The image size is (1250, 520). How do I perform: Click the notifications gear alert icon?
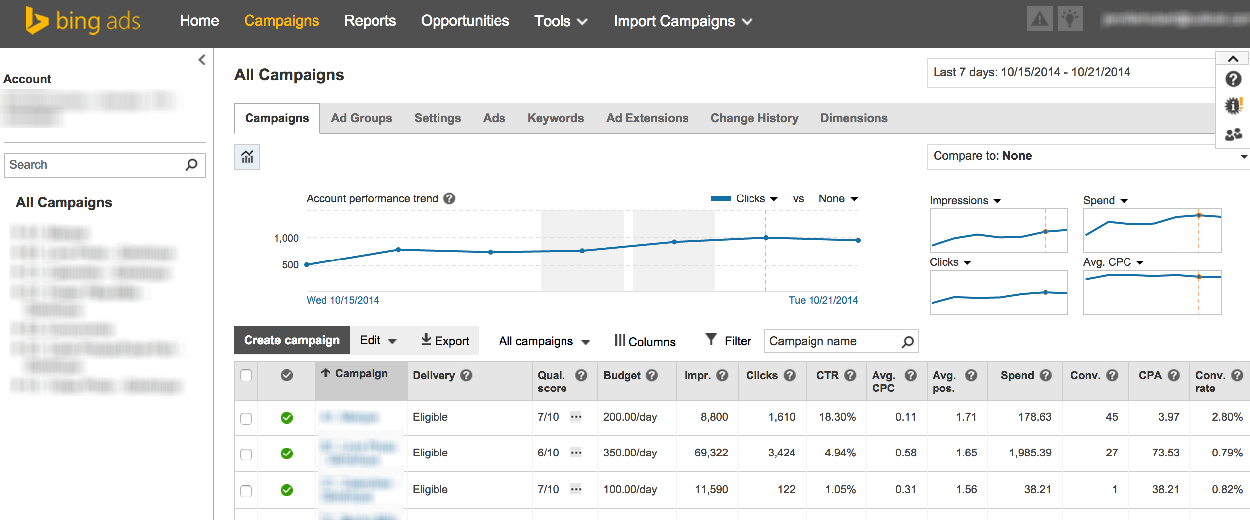click(x=1233, y=106)
